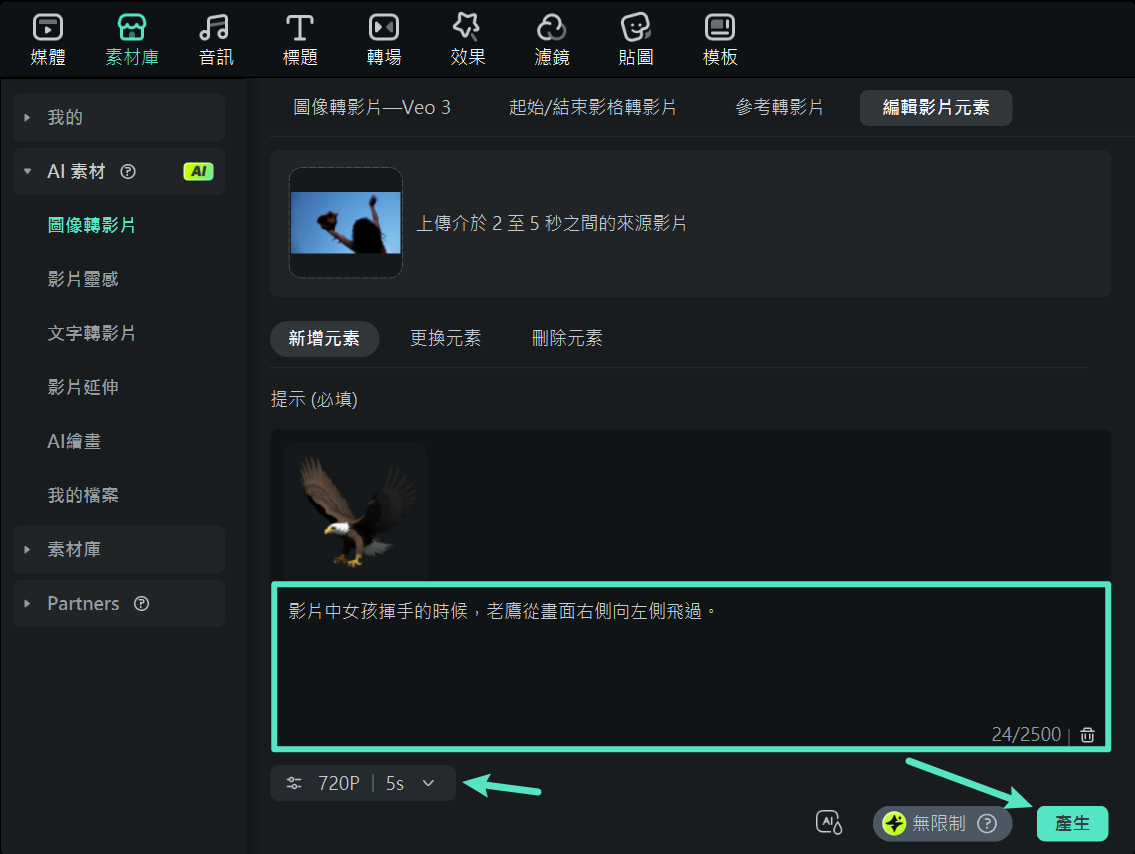This screenshot has height=854, width=1135.
Task: Open the 標題 titles panel
Action: (299, 38)
